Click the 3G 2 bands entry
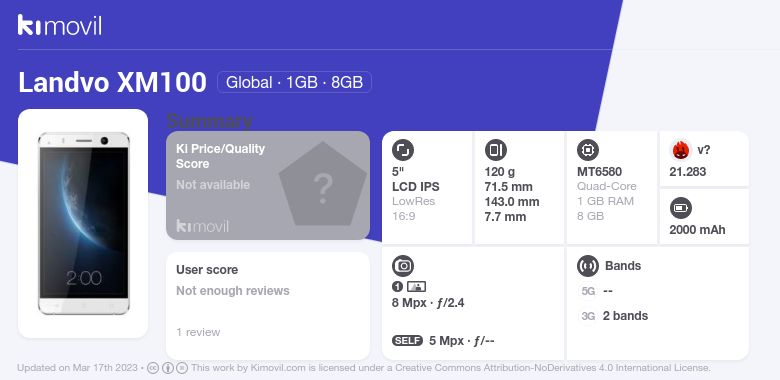The height and width of the screenshot is (380, 780). (614, 316)
